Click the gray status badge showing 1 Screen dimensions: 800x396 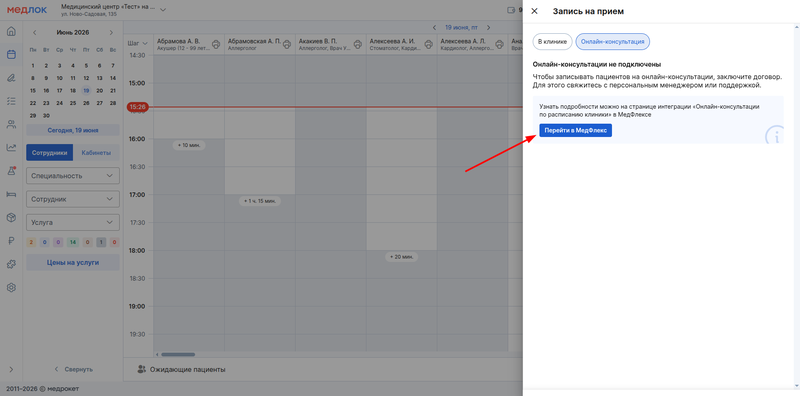pyautogui.click(x=101, y=242)
